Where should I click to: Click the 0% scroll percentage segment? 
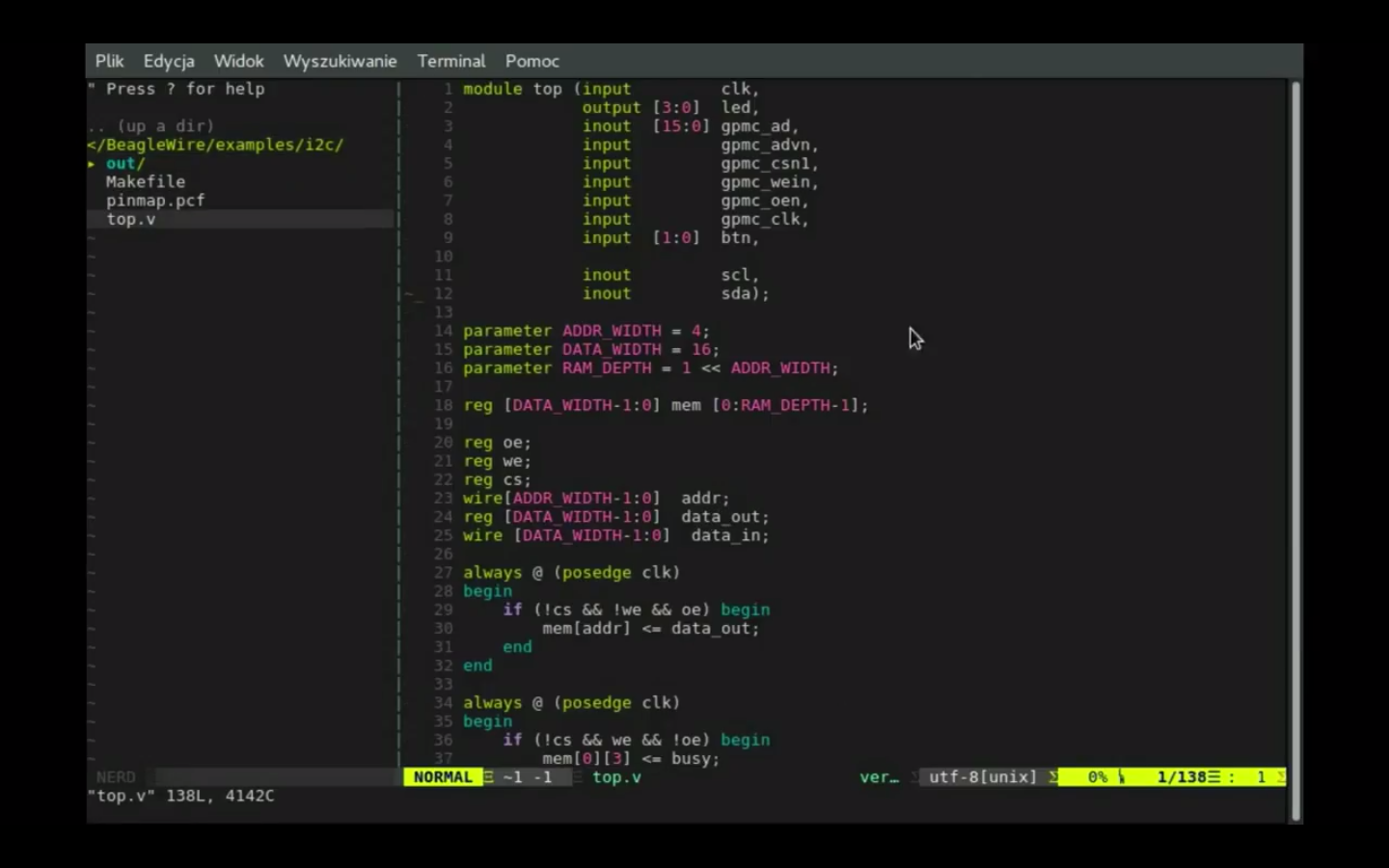point(1099,777)
